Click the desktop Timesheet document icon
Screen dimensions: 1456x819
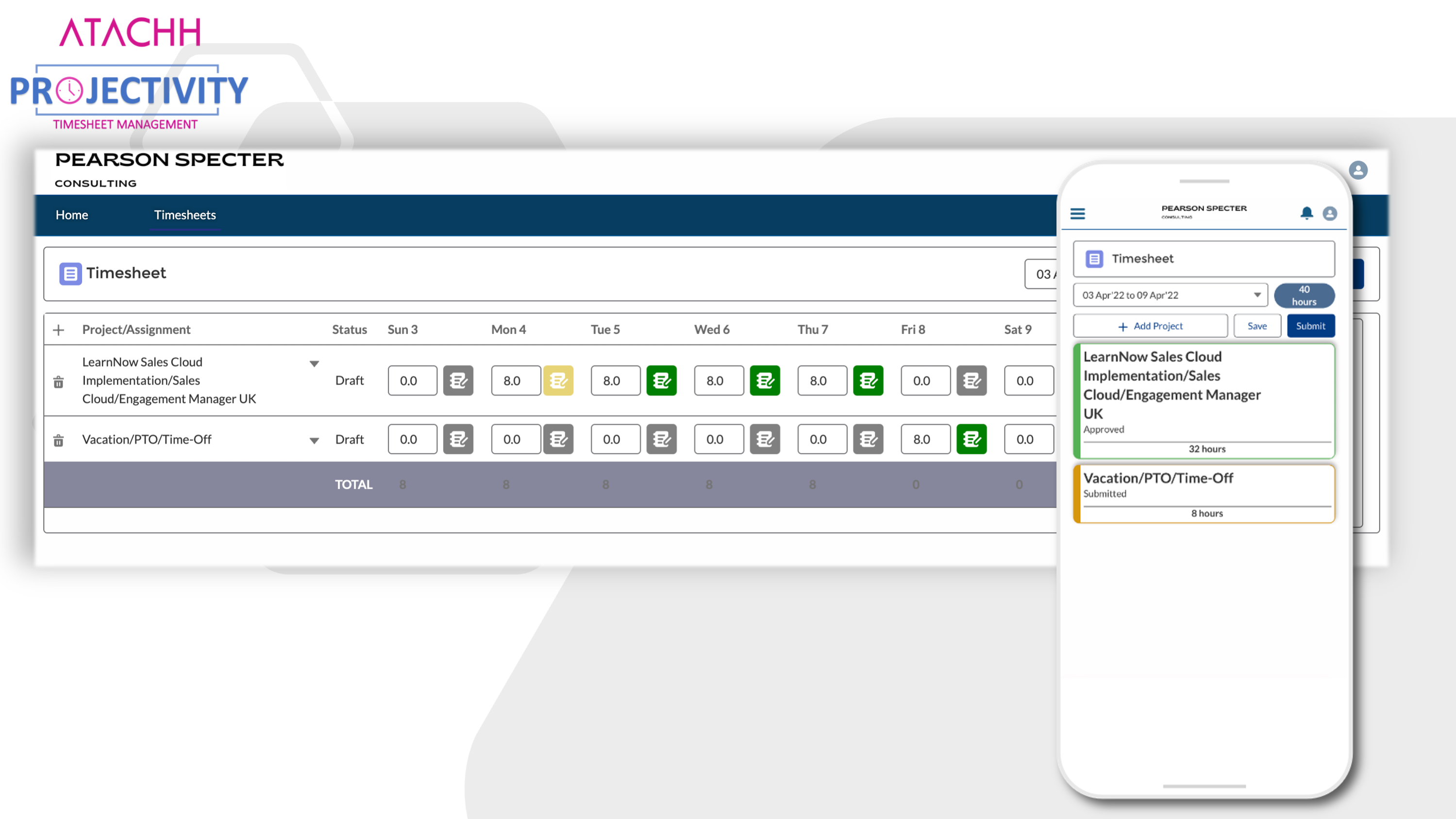coord(71,273)
